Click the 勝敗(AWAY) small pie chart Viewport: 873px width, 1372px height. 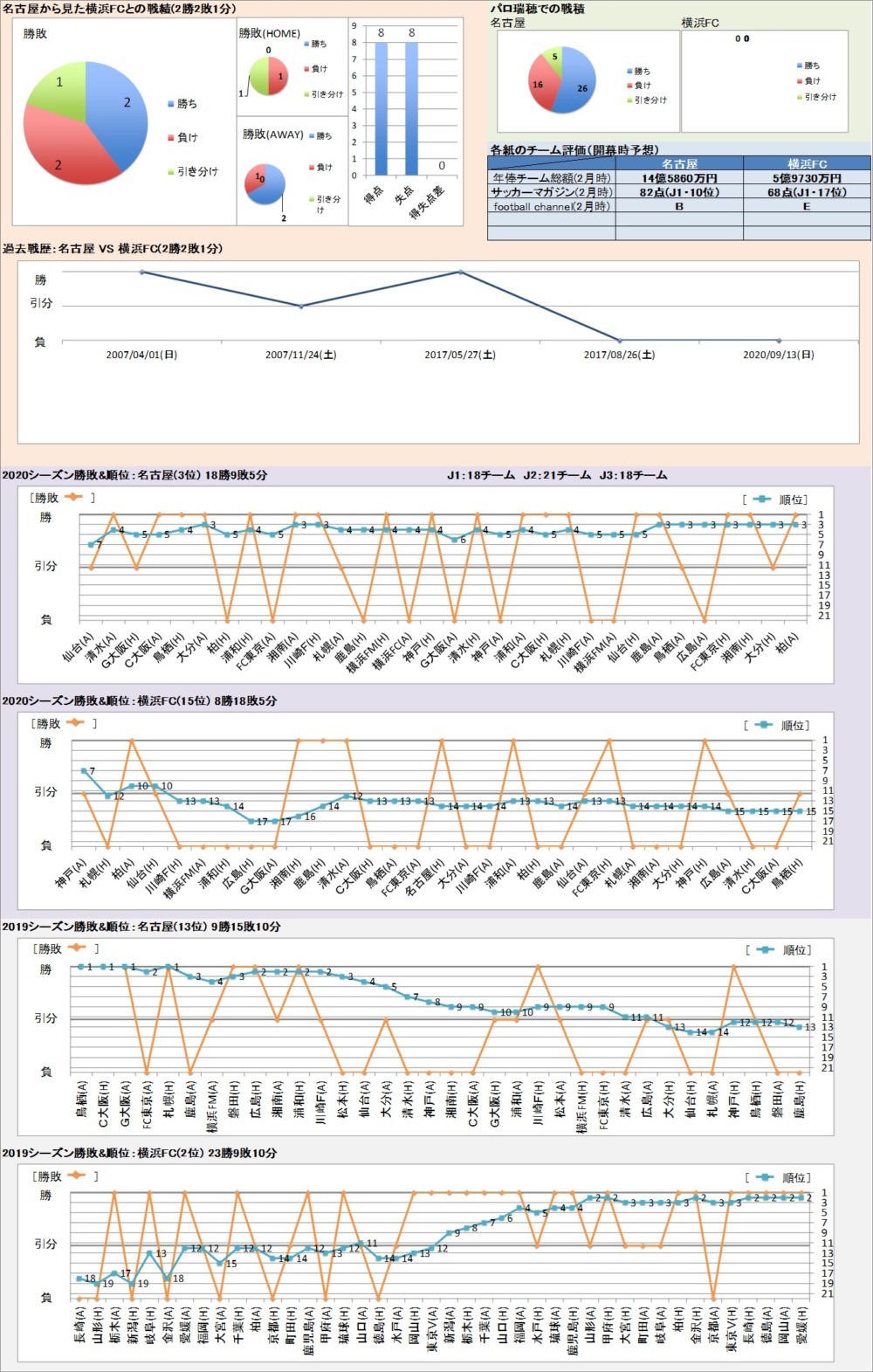point(265,184)
